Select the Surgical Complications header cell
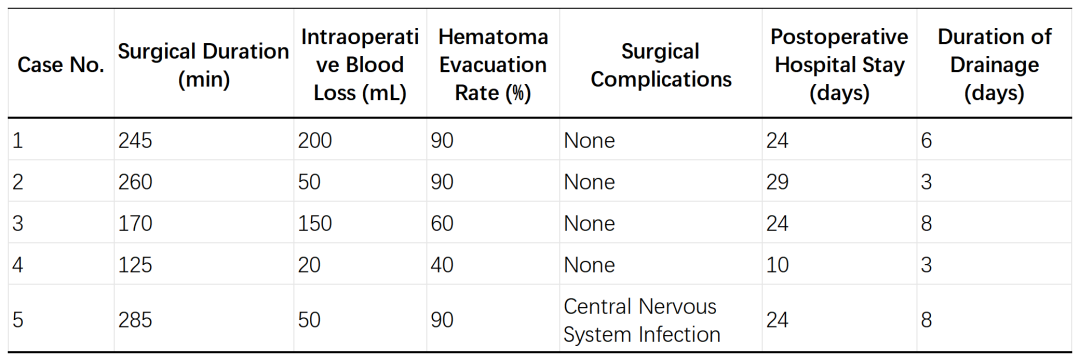1080x361 pixels. (661, 65)
